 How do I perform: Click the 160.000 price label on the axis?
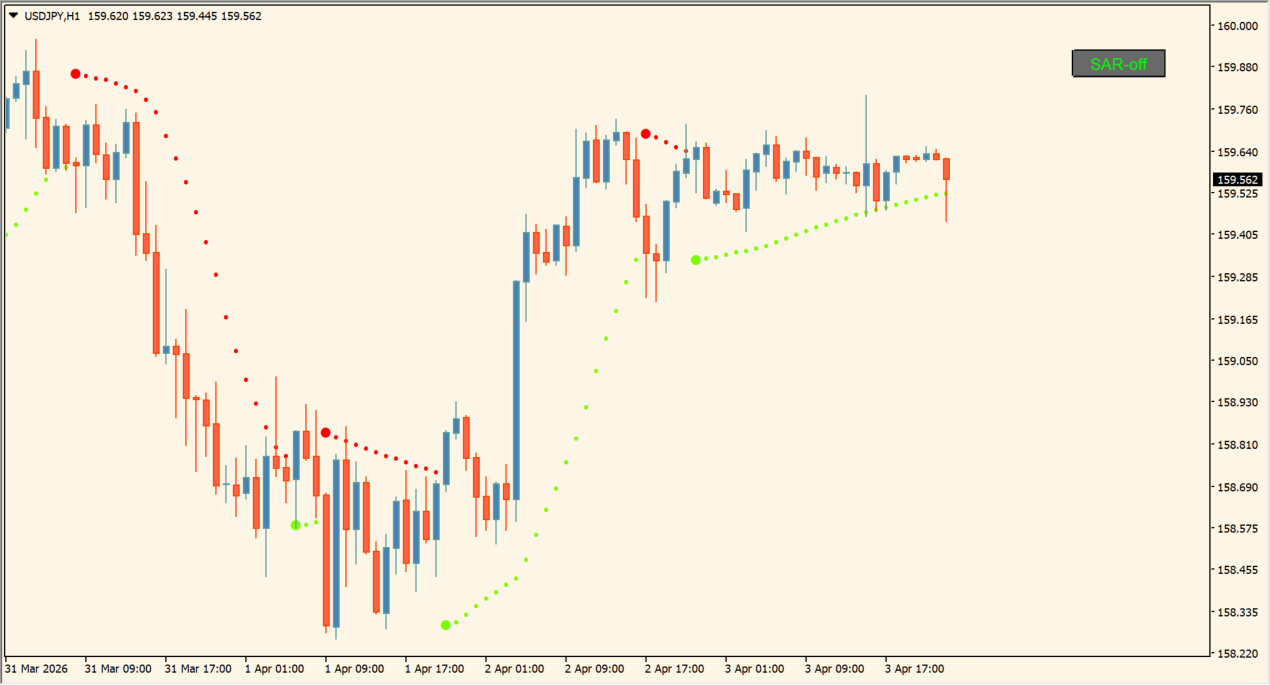pos(1237,25)
